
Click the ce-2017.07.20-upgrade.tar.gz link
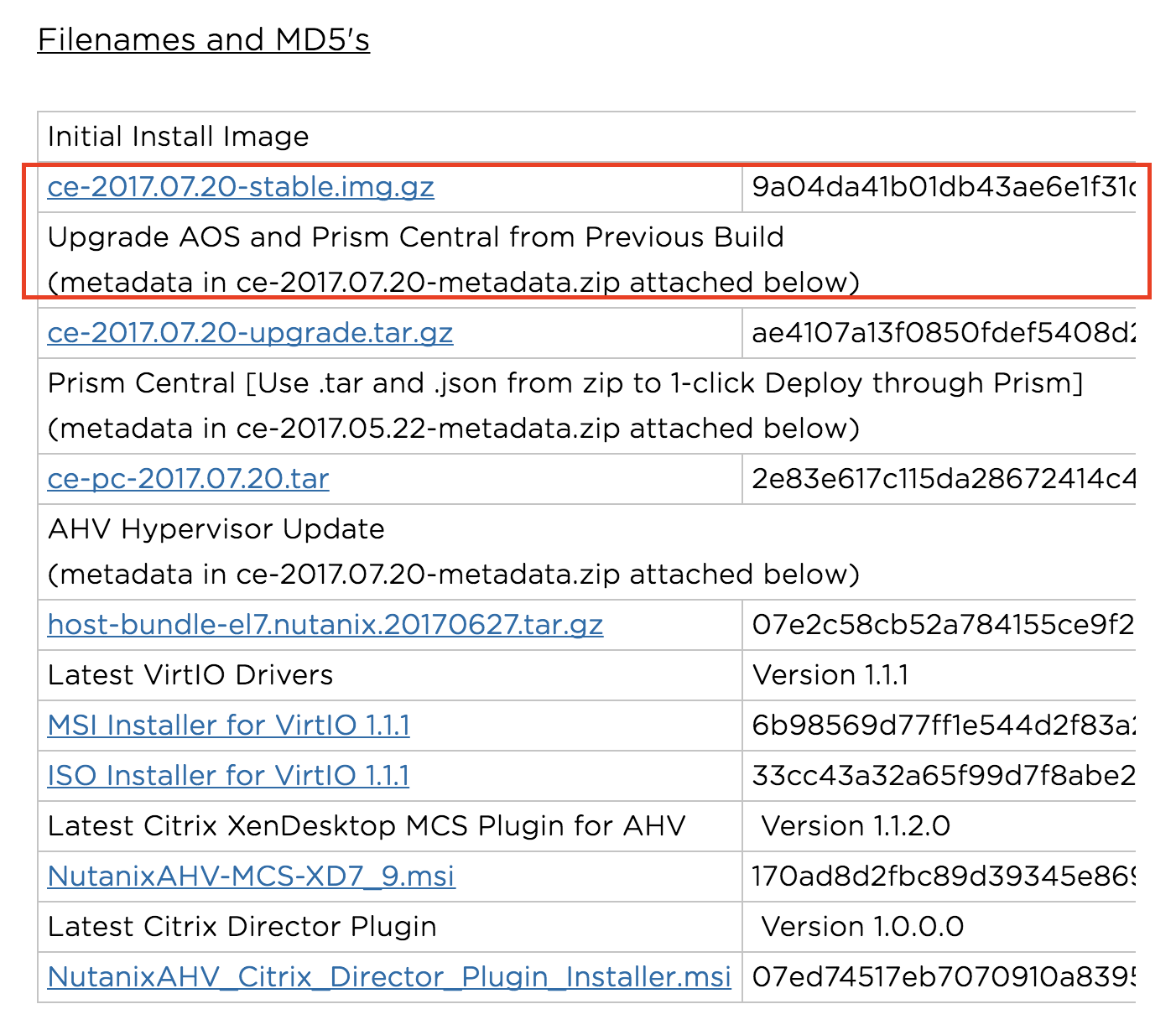coord(250,333)
